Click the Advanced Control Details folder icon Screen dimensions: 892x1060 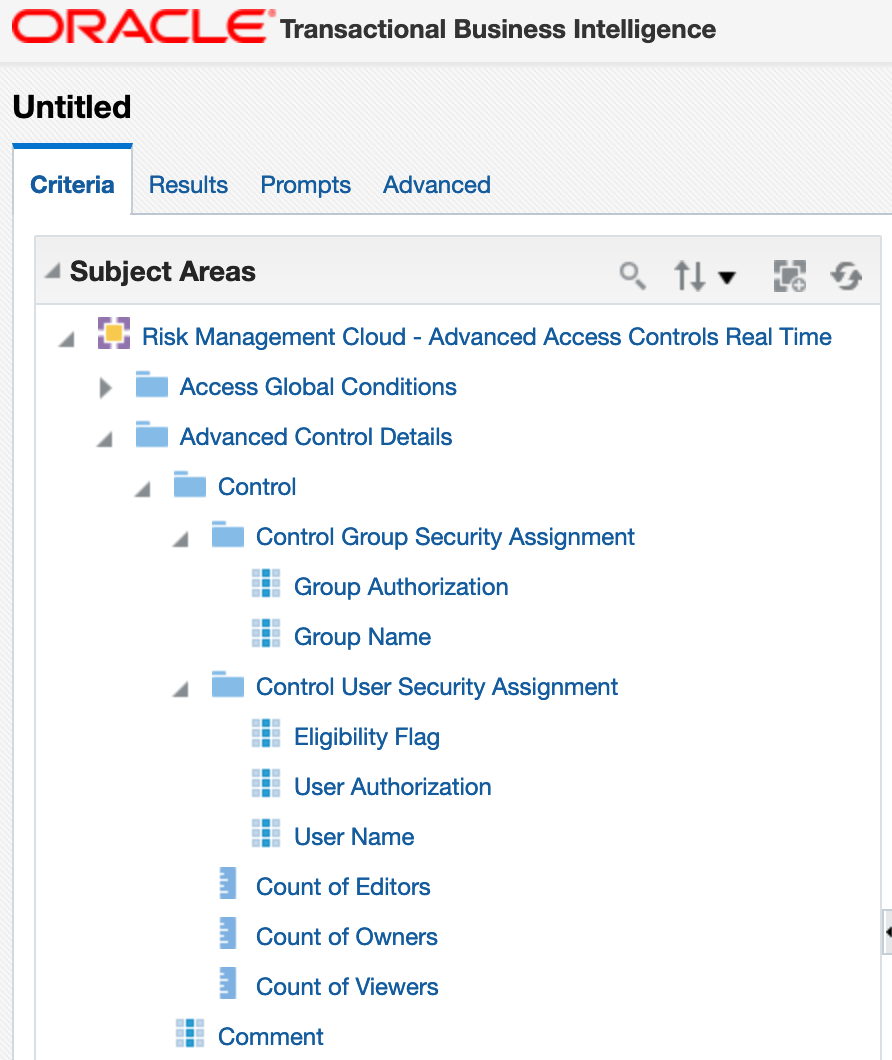pos(151,434)
